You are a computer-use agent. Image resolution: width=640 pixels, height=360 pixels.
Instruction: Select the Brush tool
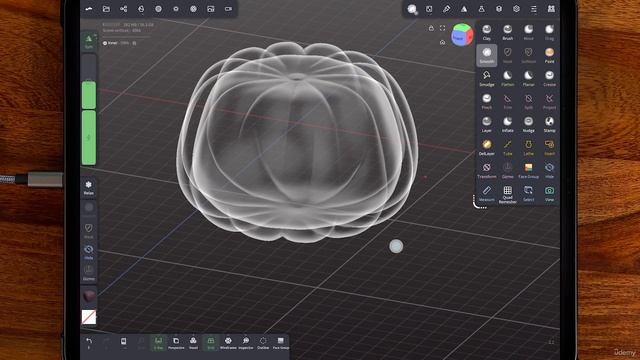pyautogui.click(x=507, y=32)
